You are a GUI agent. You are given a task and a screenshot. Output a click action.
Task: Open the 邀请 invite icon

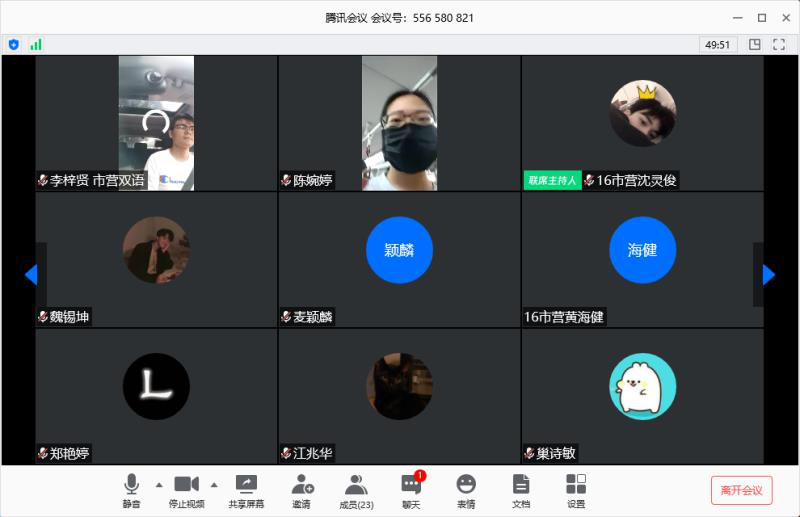coord(301,490)
